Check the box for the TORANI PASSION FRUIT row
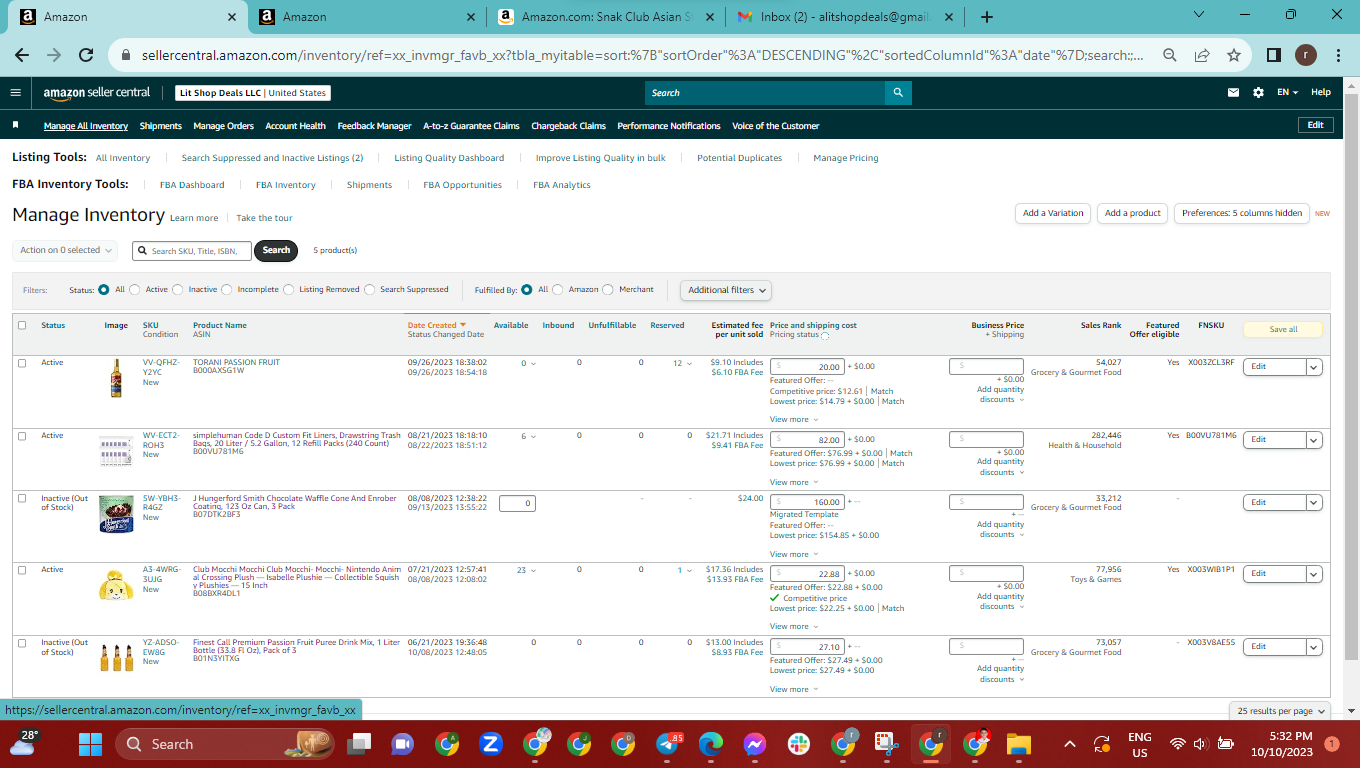1360x768 pixels. 22,362
